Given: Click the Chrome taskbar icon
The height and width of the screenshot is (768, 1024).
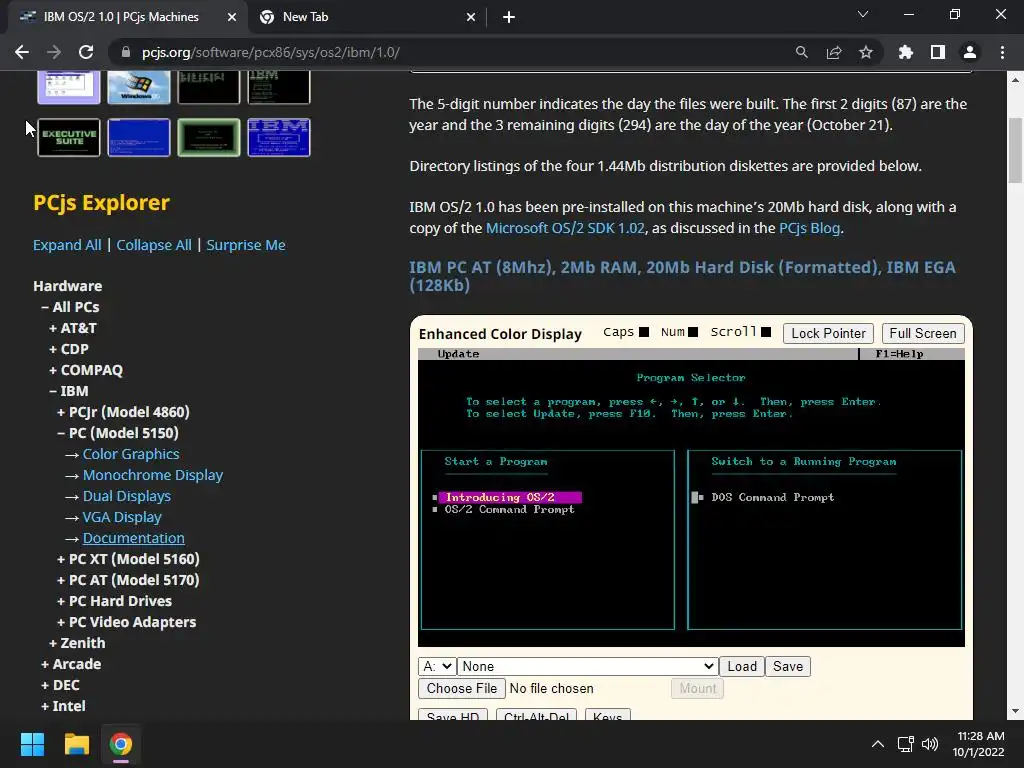Looking at the screenshot, I should pos(121,744).
